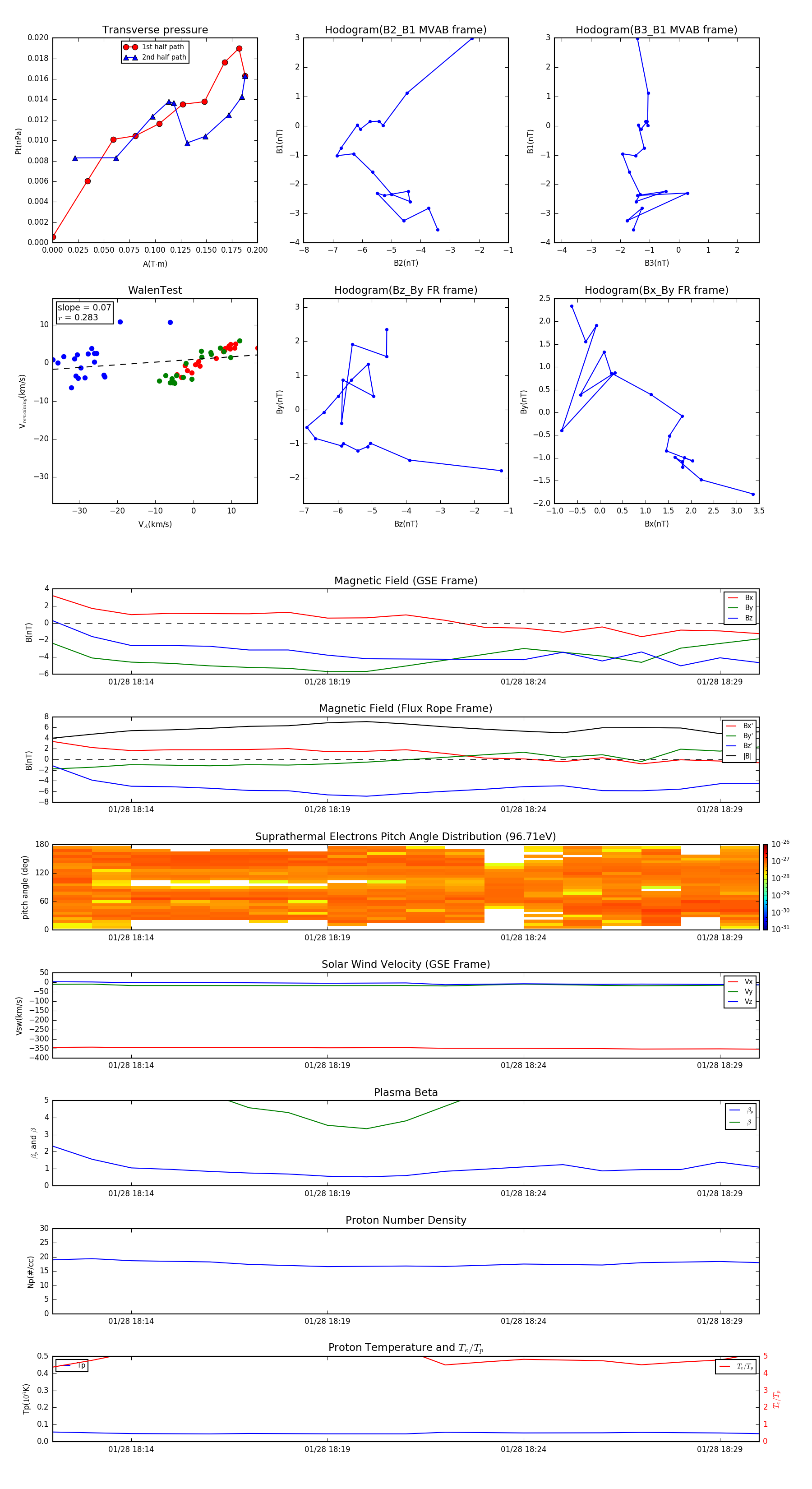Click the top red data point in Transverse pressure
This screenshot has height=1489, width=812.
pos(239,49)
